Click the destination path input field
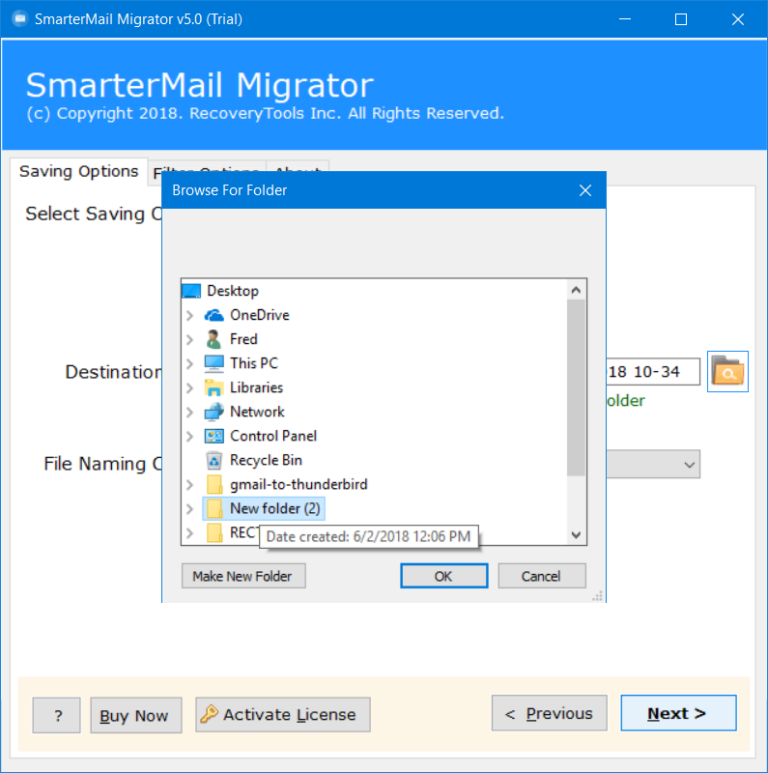Viewport: 768px width, 773px height. (x=653, y=372)
